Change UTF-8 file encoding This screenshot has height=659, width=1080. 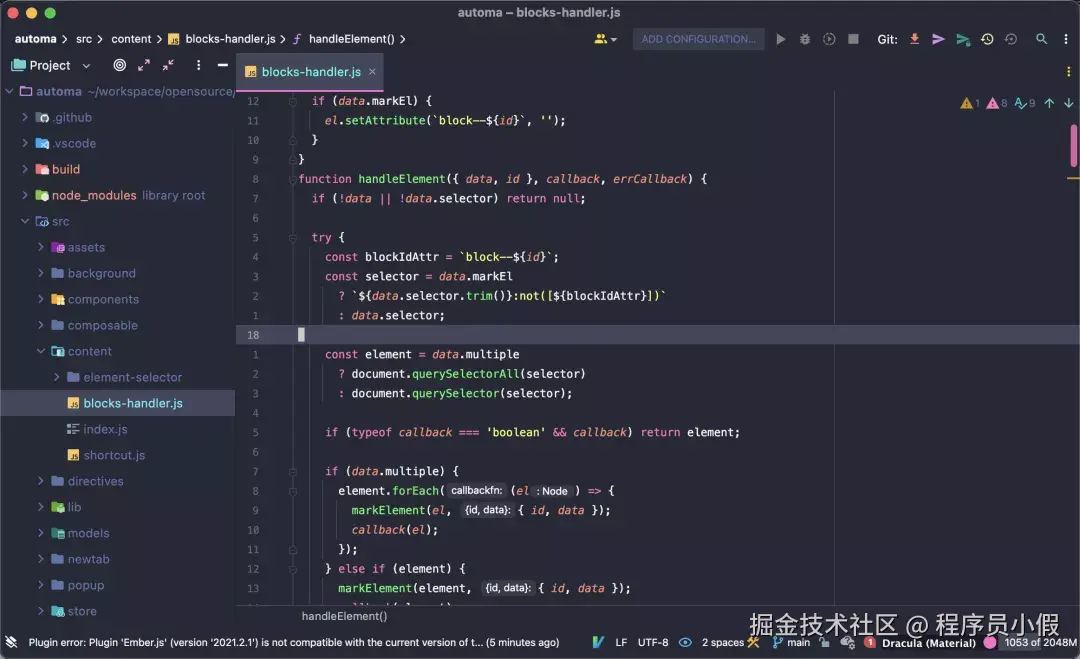(x=652, y=642)
